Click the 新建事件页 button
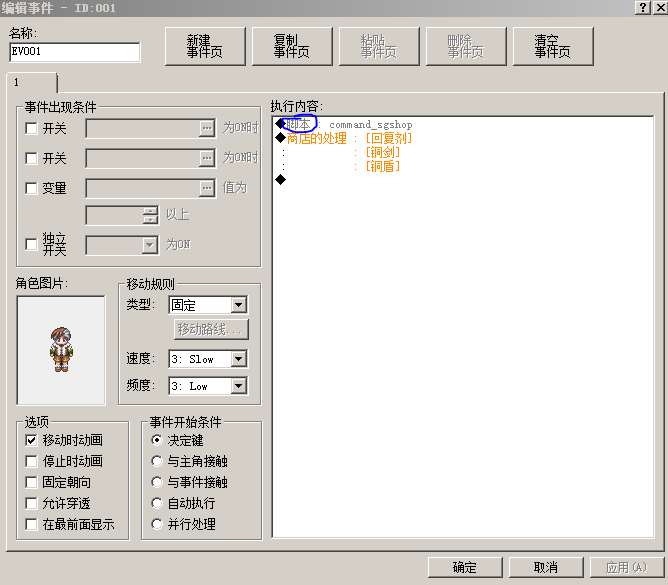 pyautogui.click(x=205, y=46)
